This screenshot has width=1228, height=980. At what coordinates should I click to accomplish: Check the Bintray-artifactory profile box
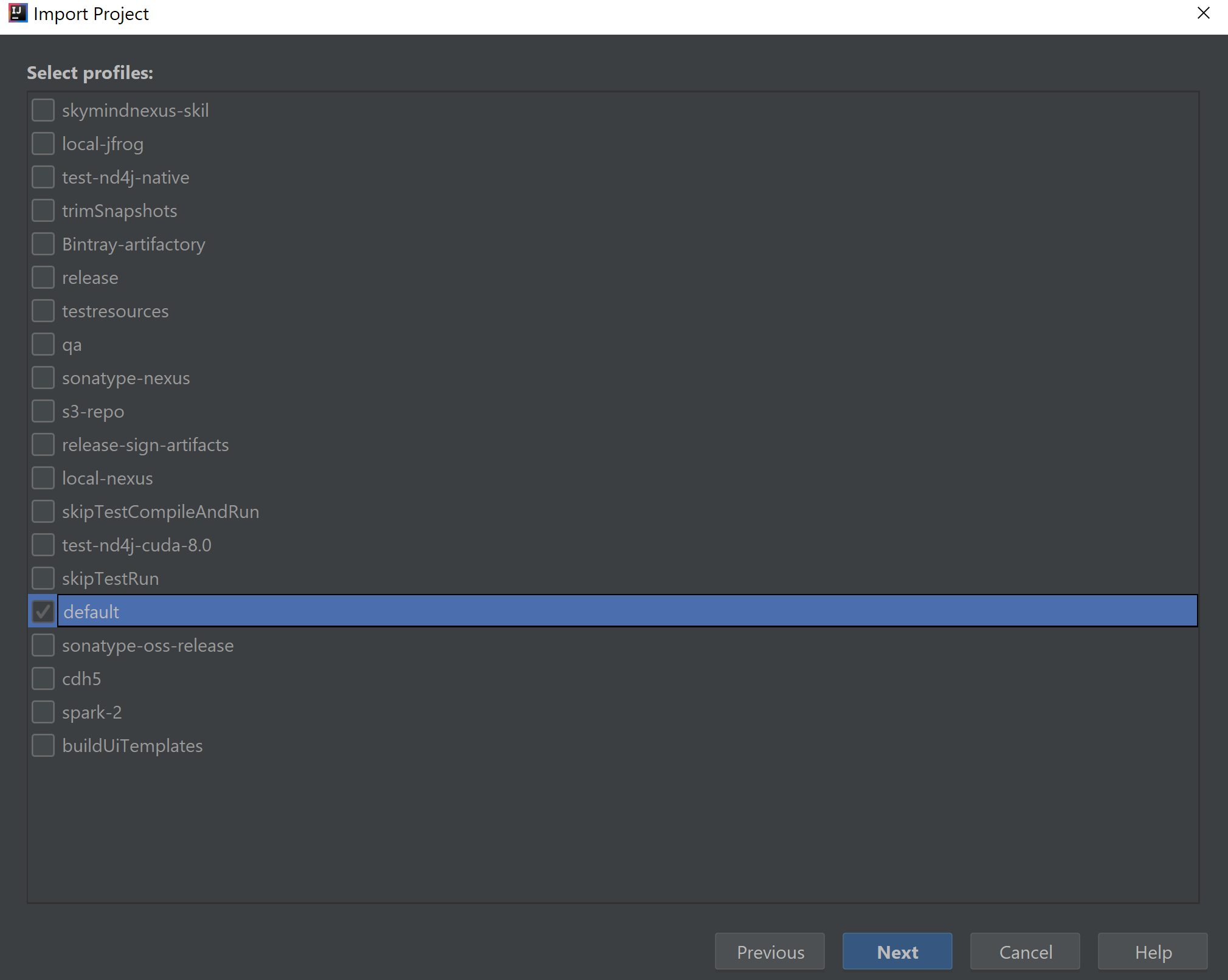tap(43, 244)
